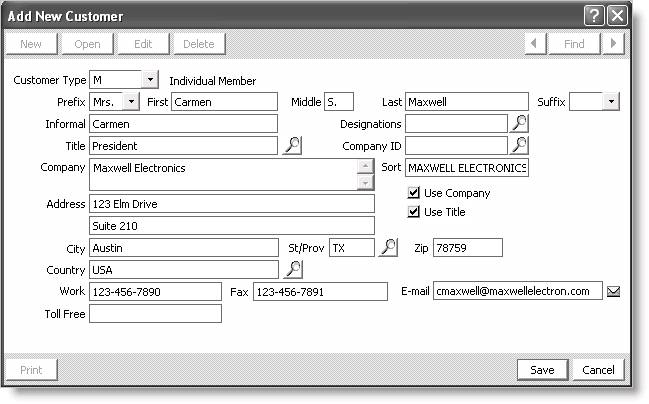Click the Print button

(x=31, y=370)
